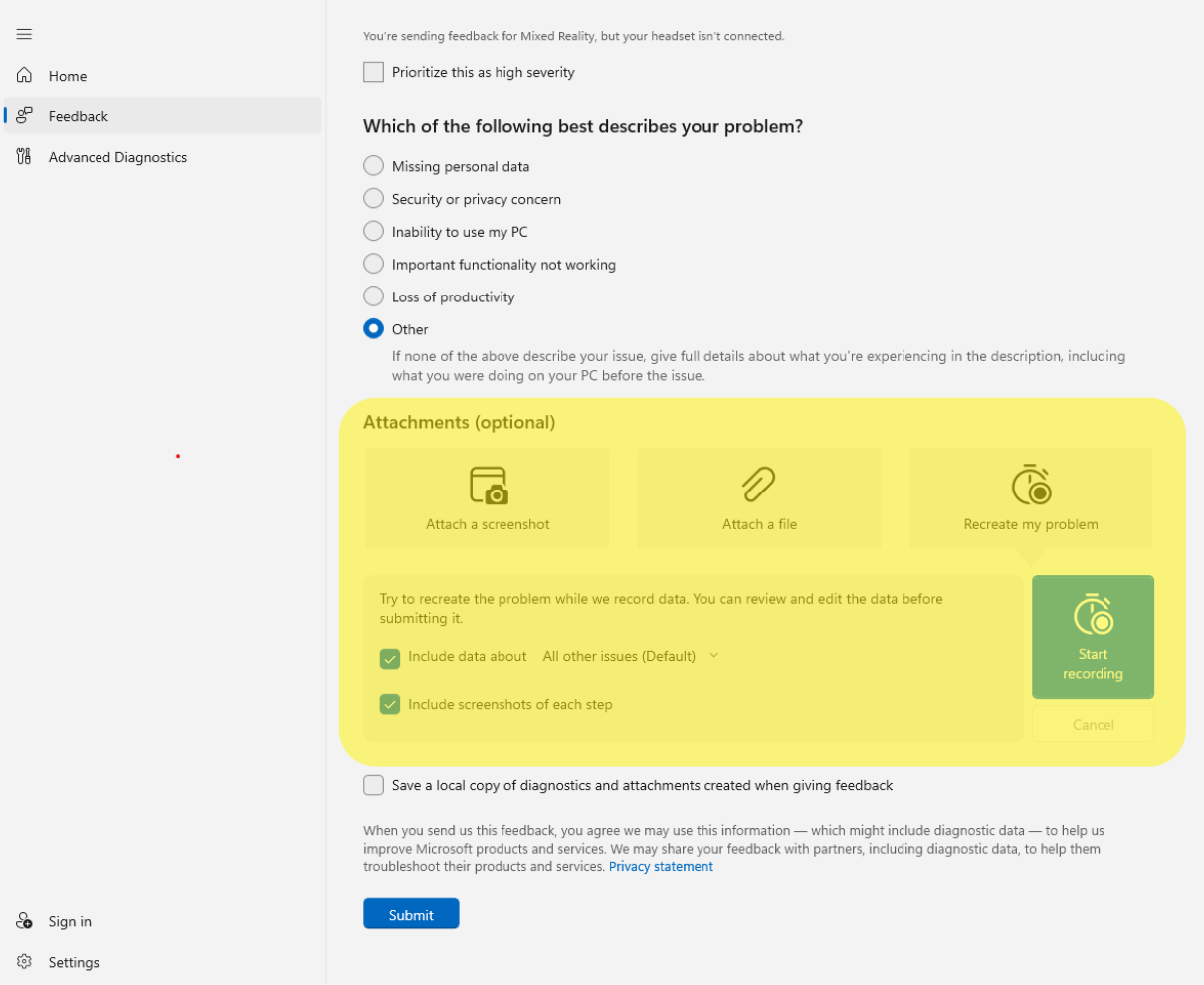The image size is (1204, 985).
Task: Check Prioritize this as high severity
Action: (x=373, y=72)
